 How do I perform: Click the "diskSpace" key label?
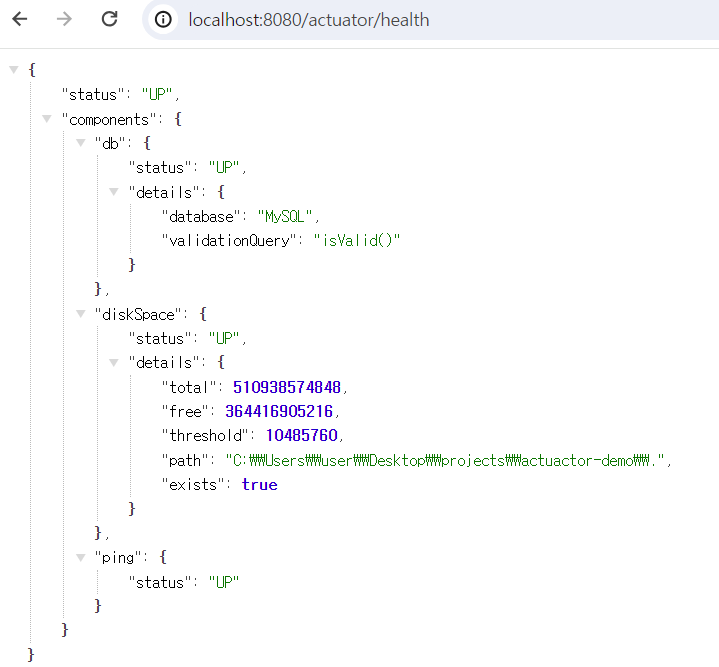coord(138,314)
